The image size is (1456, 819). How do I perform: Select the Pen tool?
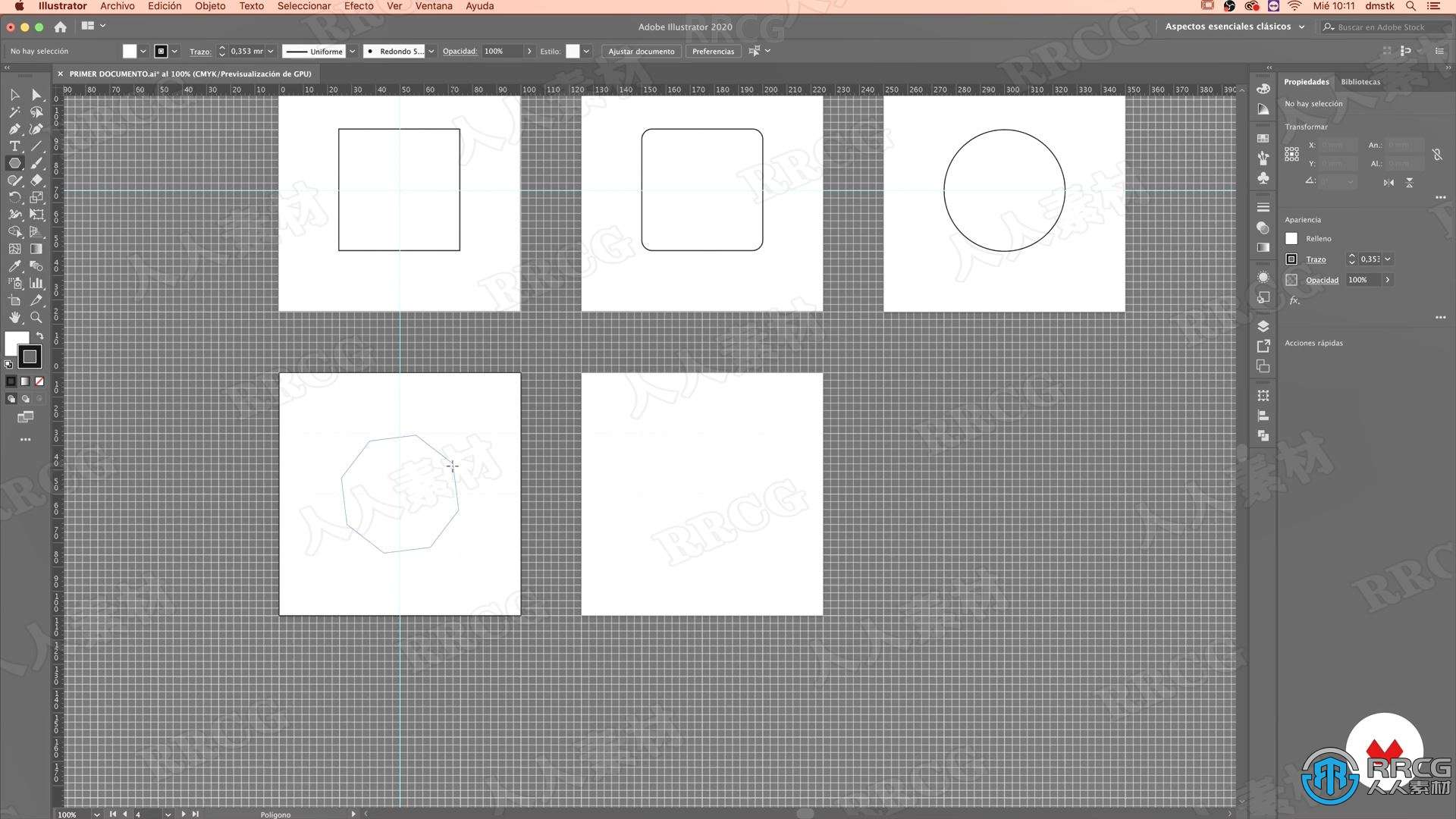pyautogui.click(x=14, y=129)
